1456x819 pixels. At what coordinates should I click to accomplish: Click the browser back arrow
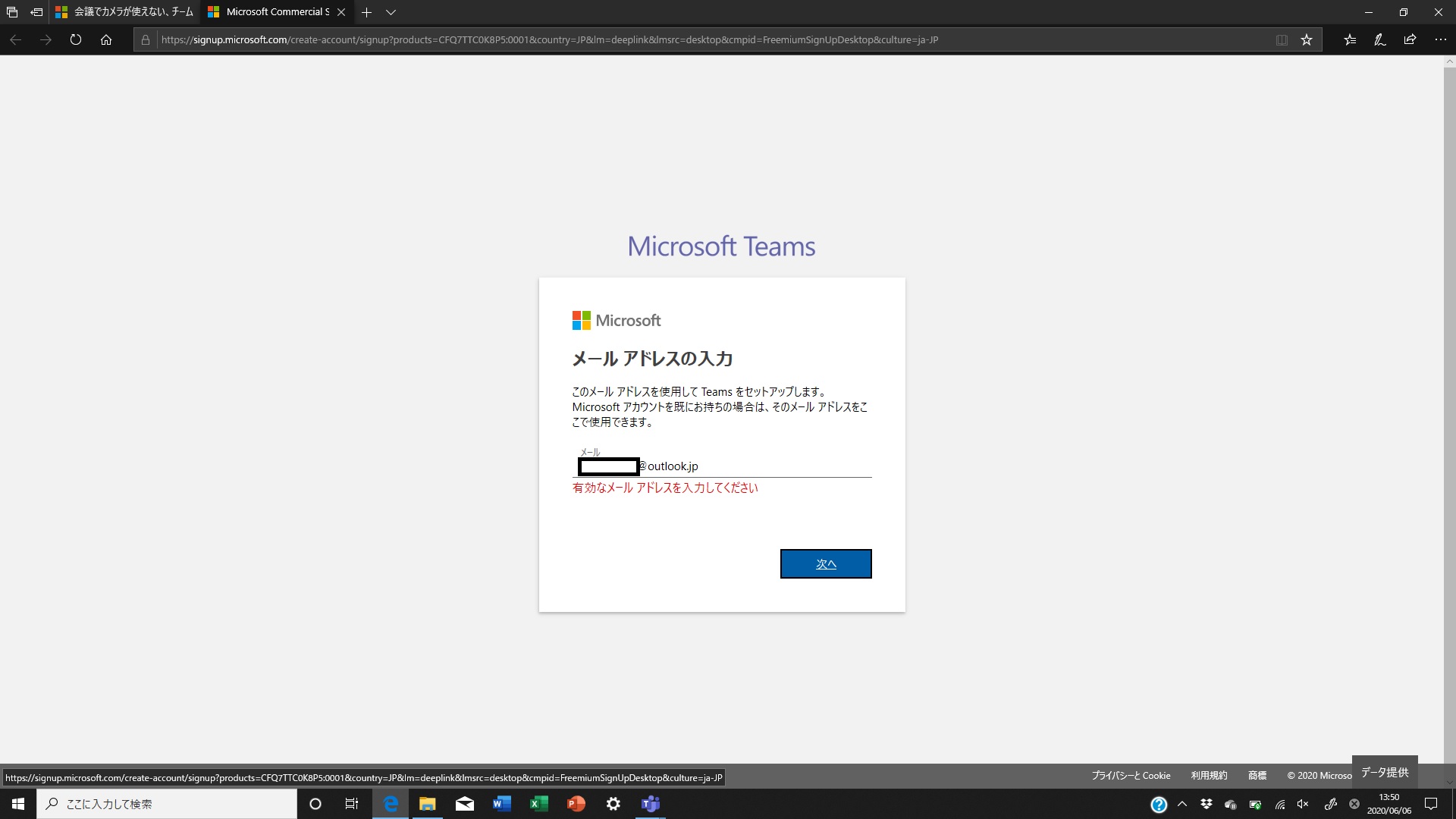click(x=15, y=39)
